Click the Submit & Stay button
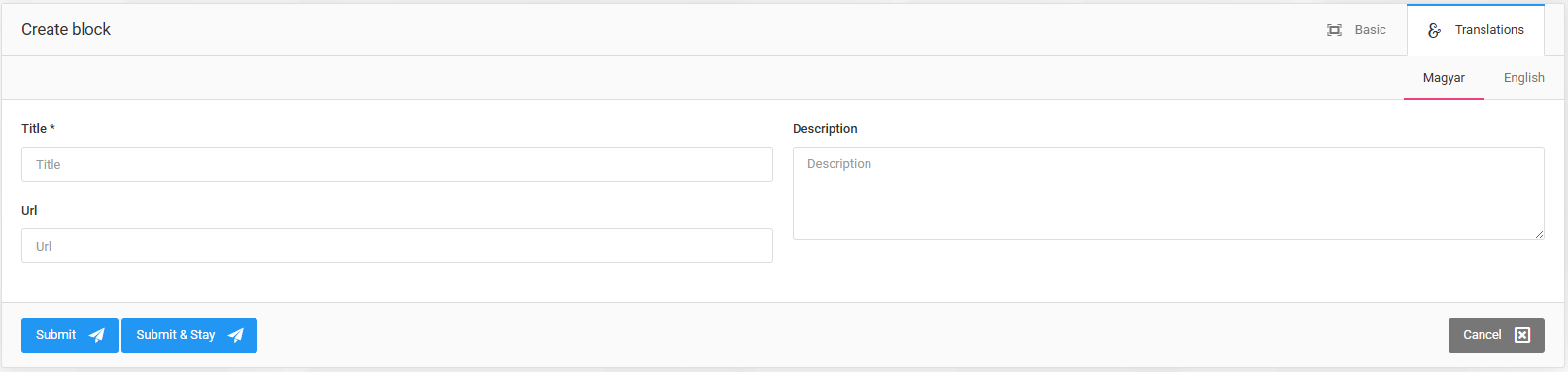 [x=189, y=335]
